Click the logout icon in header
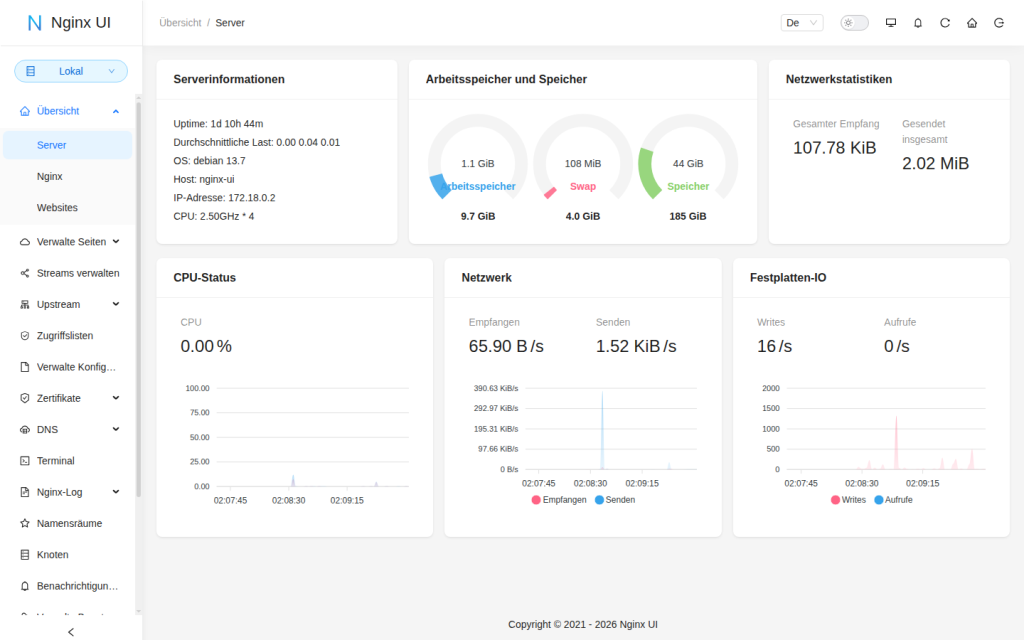The width and height of the screenshot is (1024, 640). (999, 23)
